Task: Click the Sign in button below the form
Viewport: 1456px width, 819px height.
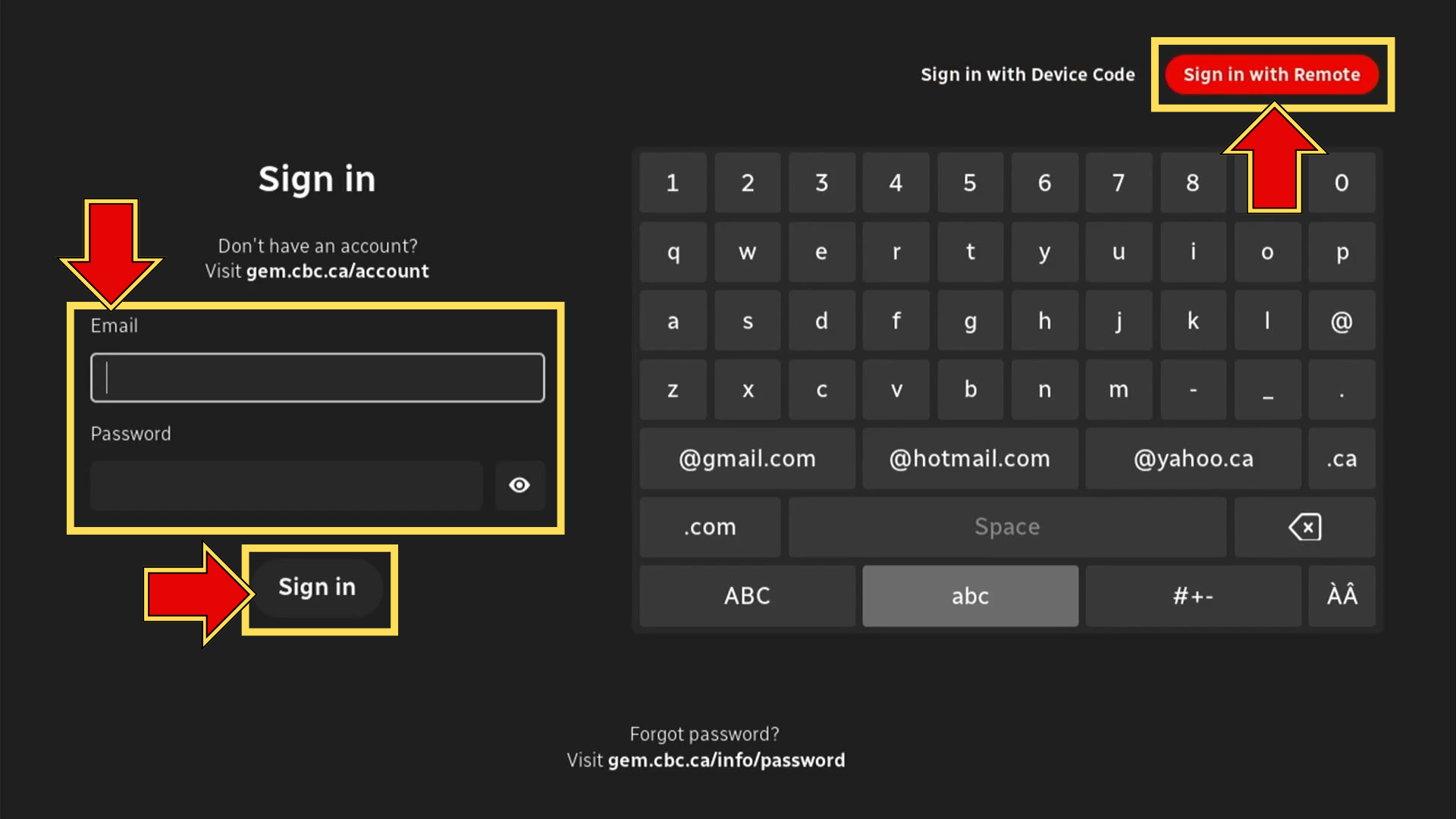Action: [x=317, y=586]
